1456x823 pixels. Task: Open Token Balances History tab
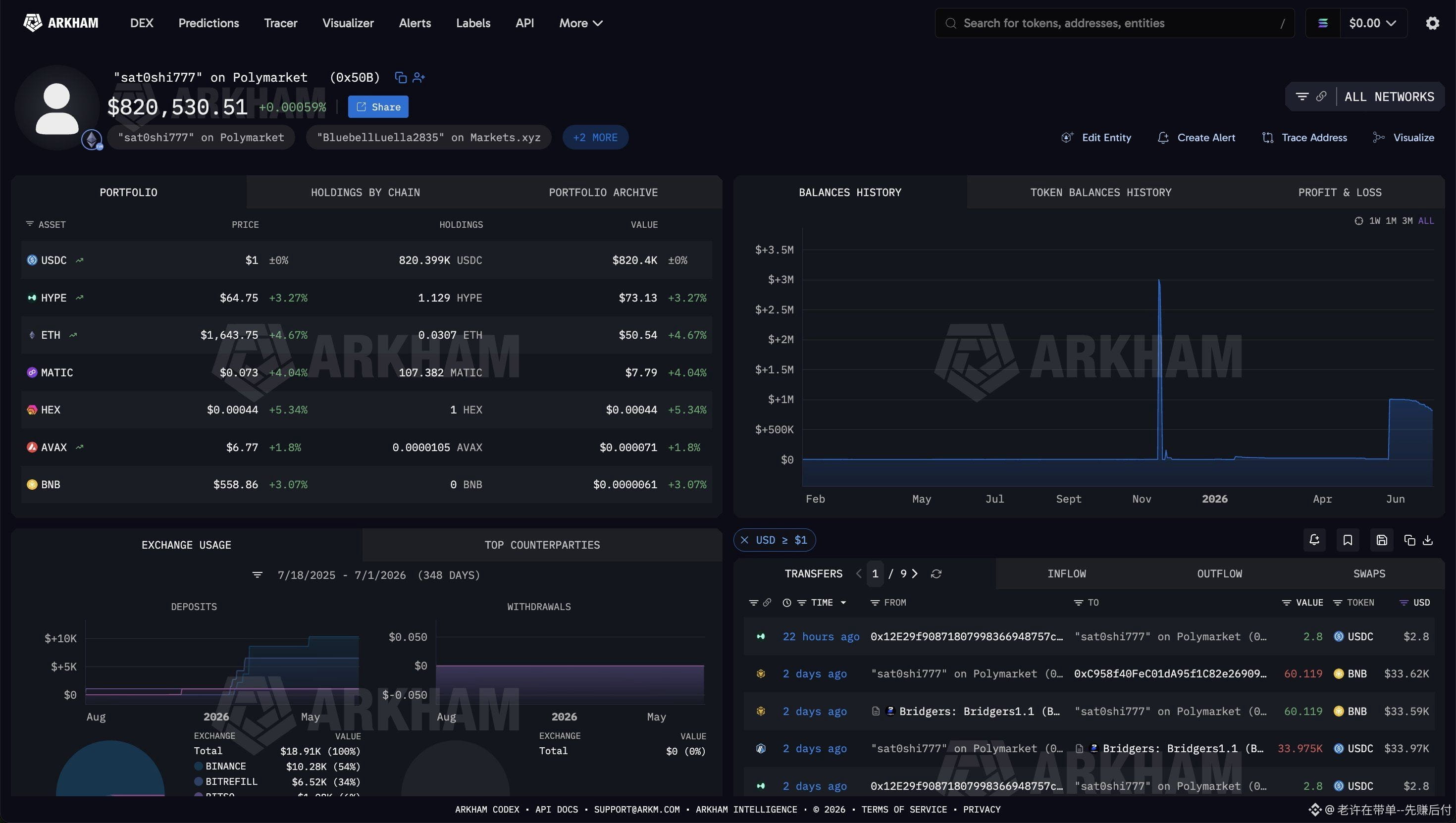[1100, 192]
